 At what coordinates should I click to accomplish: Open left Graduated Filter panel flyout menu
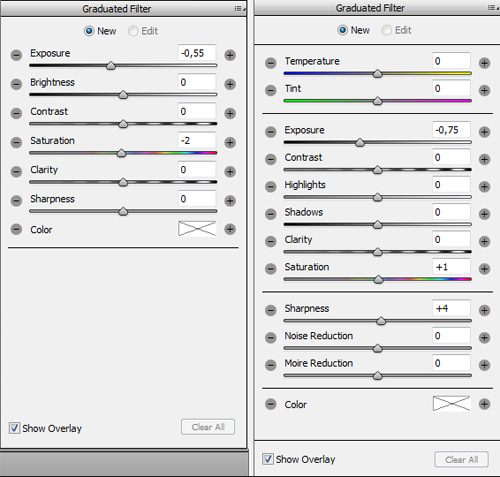(239, 8)
